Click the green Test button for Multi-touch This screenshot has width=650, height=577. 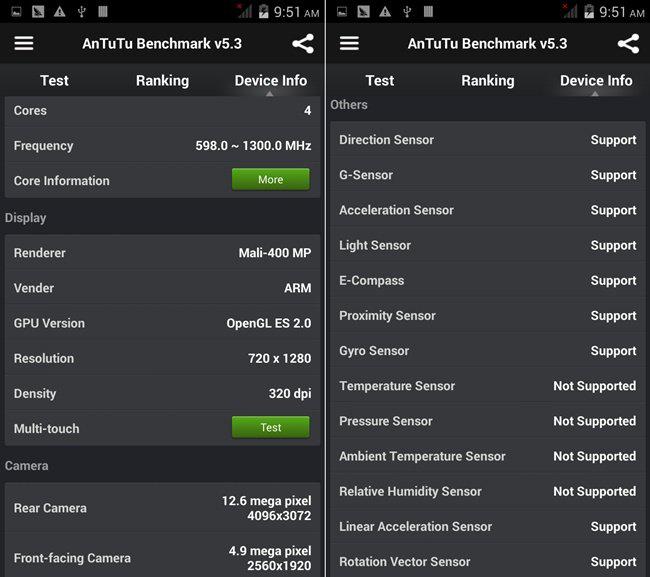click(271, 427)
